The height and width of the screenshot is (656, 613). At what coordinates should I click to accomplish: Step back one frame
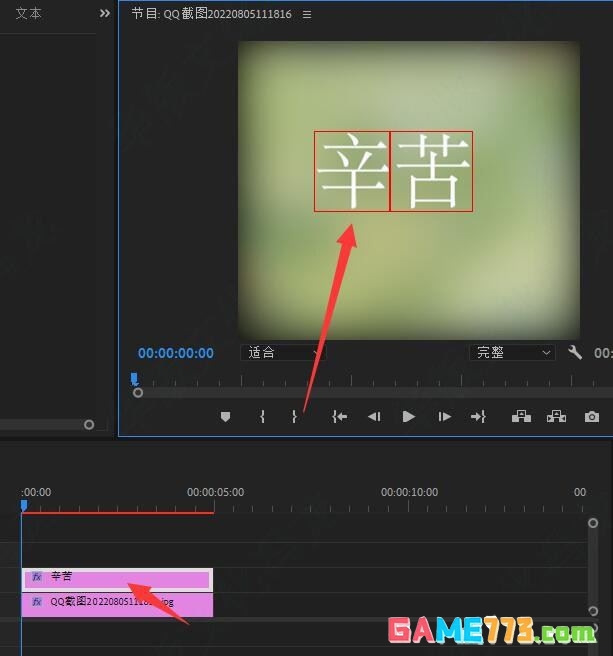point(374,417)
